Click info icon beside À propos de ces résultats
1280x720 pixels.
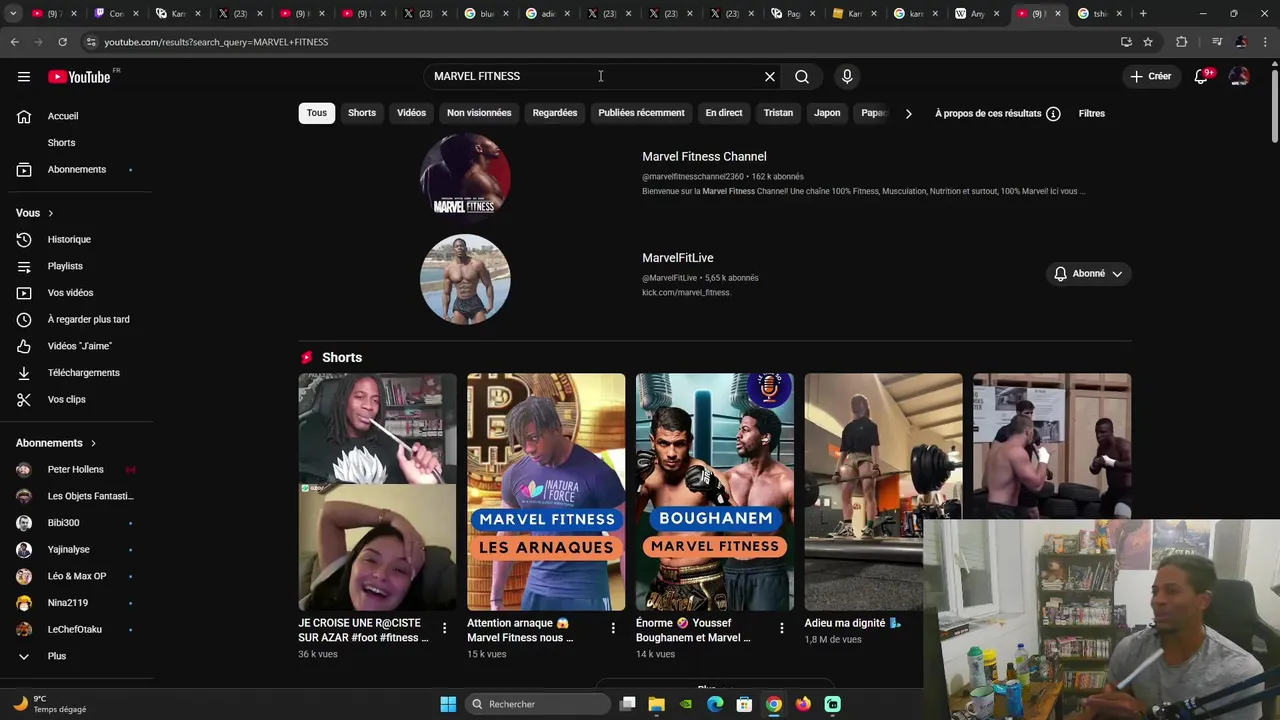[1053, 113]
